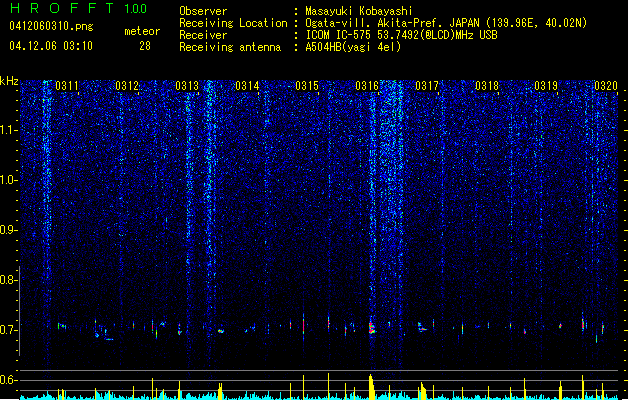Click the Observer label

coord(203,11)
